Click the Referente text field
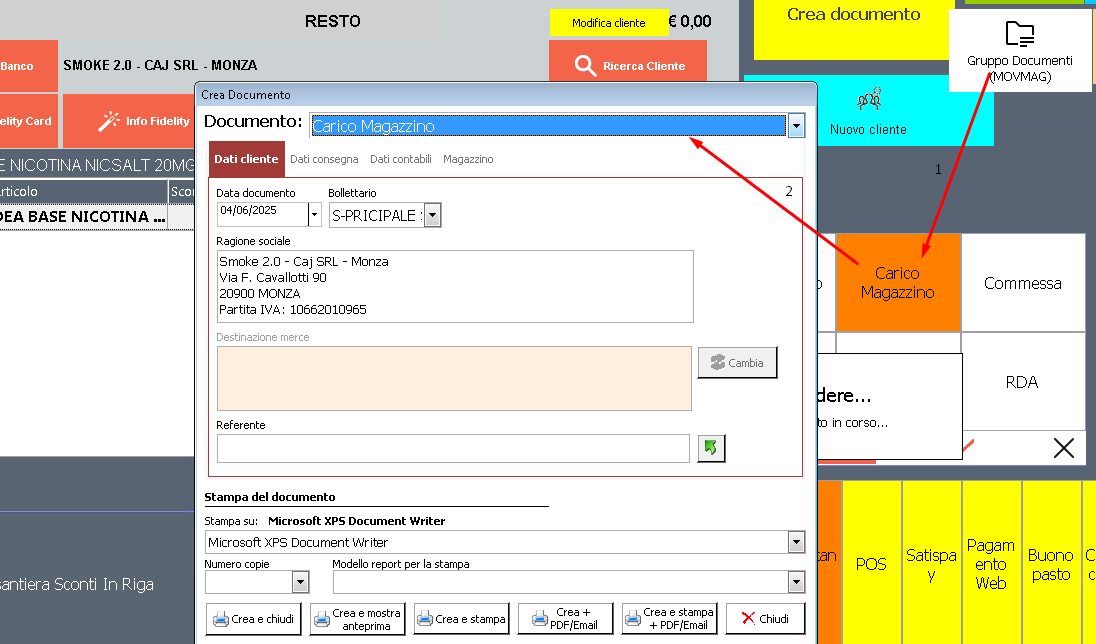This screenshot has height=644, width=1096. 453,448
